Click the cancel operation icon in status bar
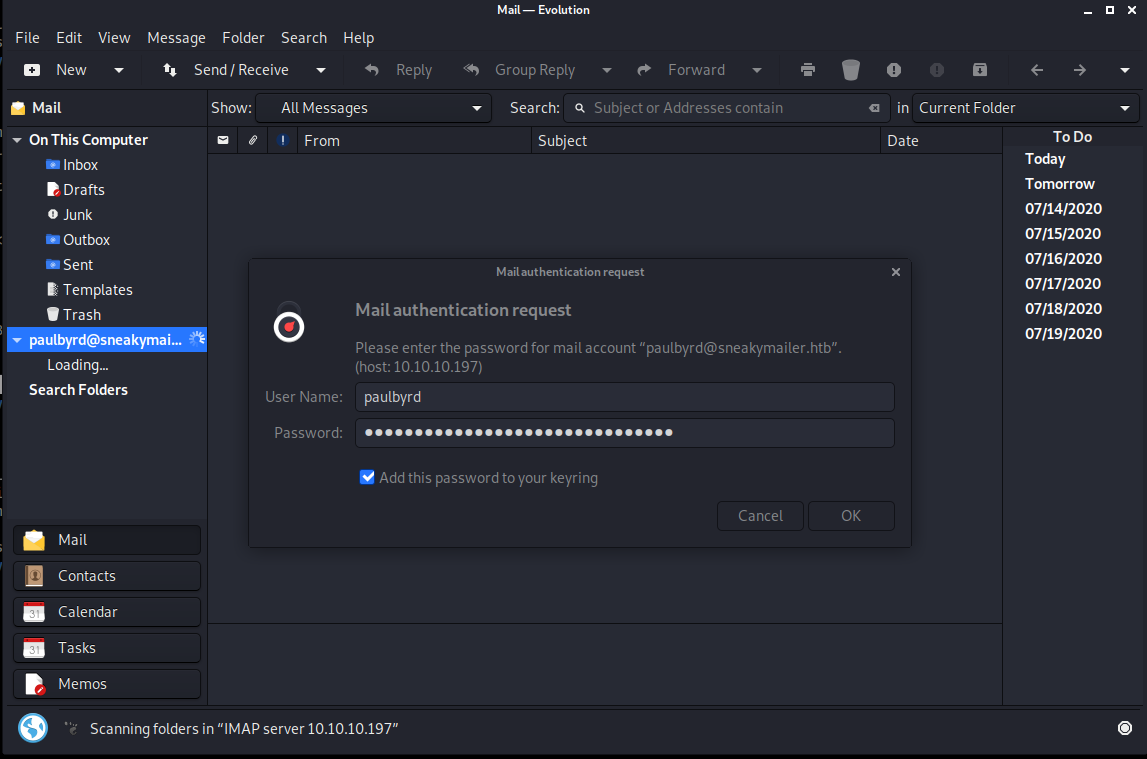1147x759 pixels. click(x=1125, y=728)
